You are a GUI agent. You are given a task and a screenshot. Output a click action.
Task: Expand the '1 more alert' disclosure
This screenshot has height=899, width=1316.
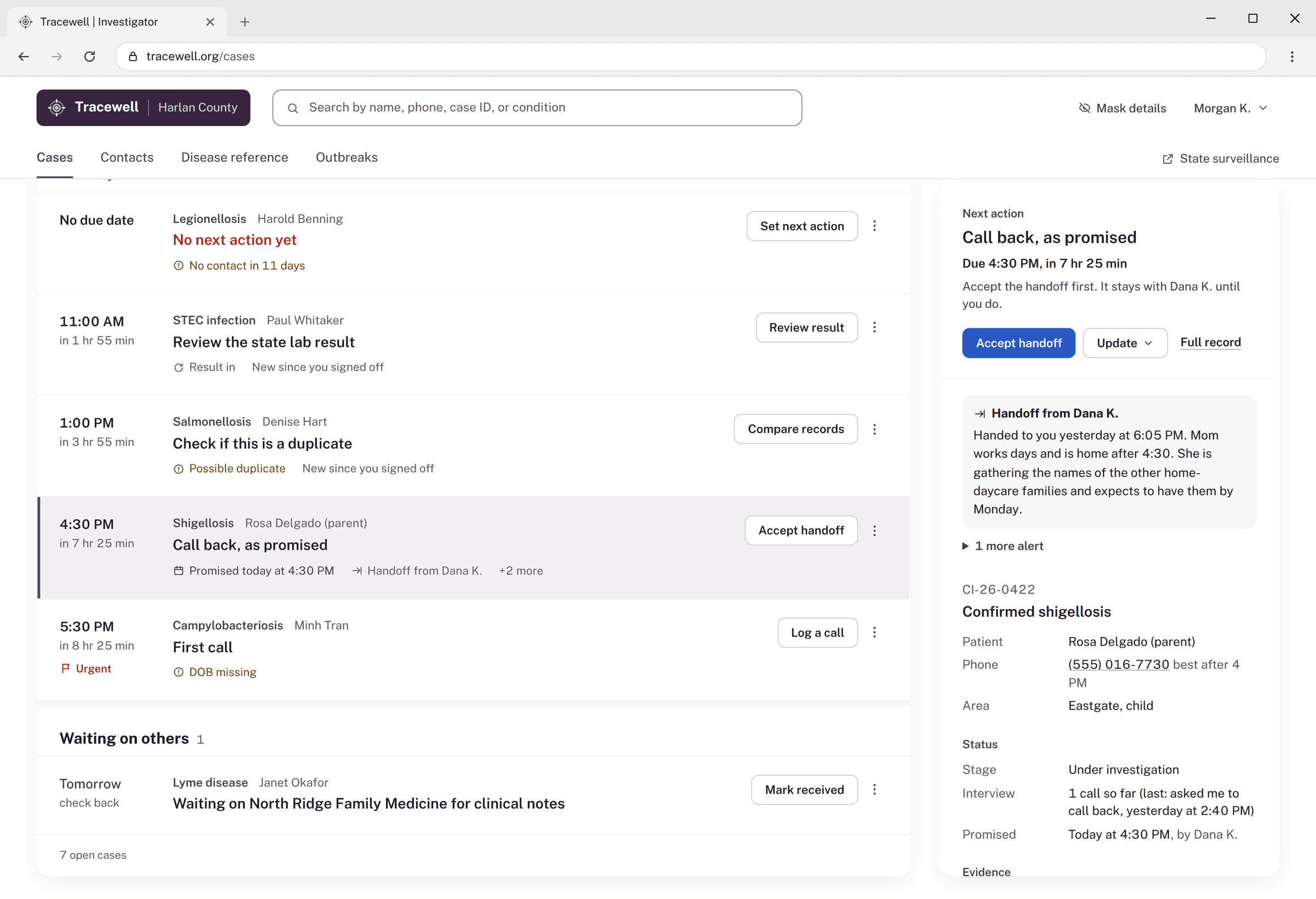tap(1003, 546)
